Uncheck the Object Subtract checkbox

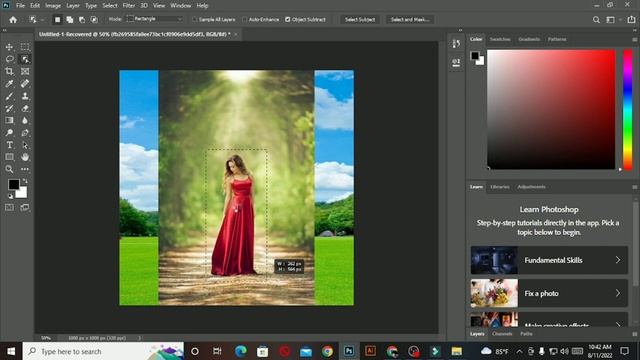[x=287, y=19]
